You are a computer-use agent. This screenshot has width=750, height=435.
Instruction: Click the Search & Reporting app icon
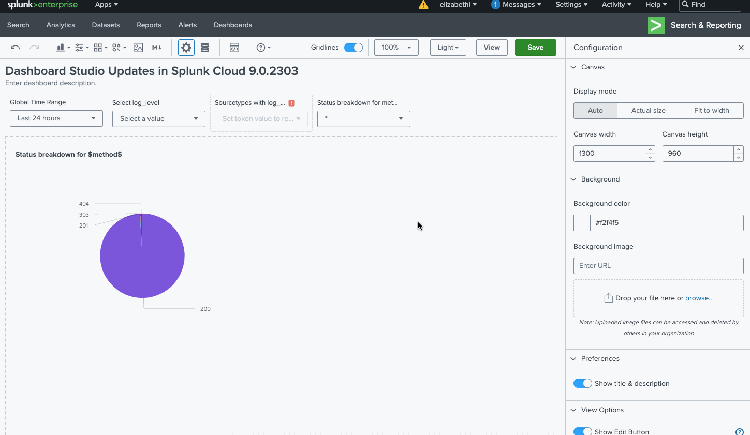coord(656,25)
